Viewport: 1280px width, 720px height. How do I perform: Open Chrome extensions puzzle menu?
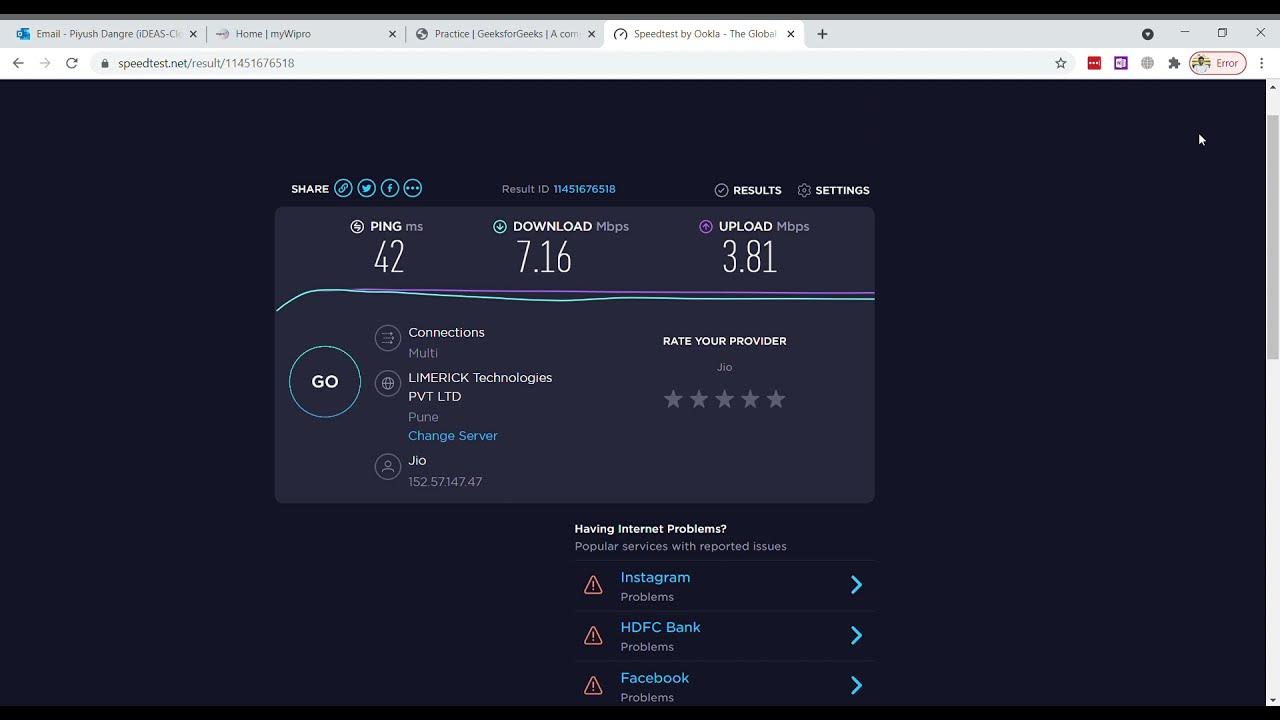[1174, 63]
